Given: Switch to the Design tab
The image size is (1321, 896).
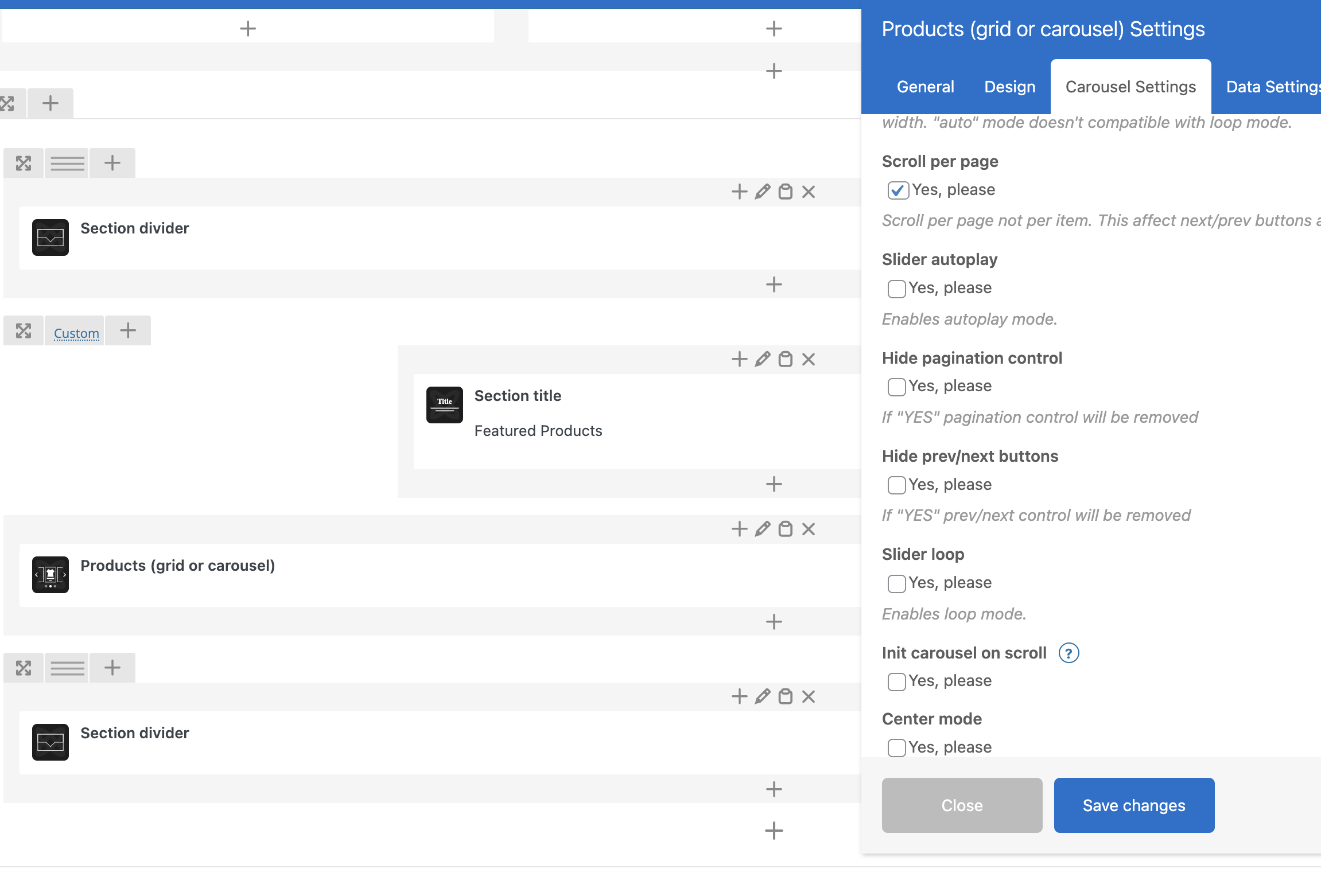Looking at the screenshot, I should tap(1009, 87).
